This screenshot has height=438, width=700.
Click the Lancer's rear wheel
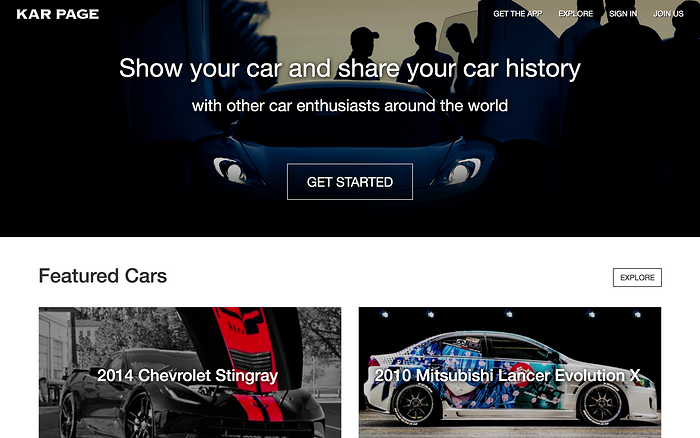(413, 404)
